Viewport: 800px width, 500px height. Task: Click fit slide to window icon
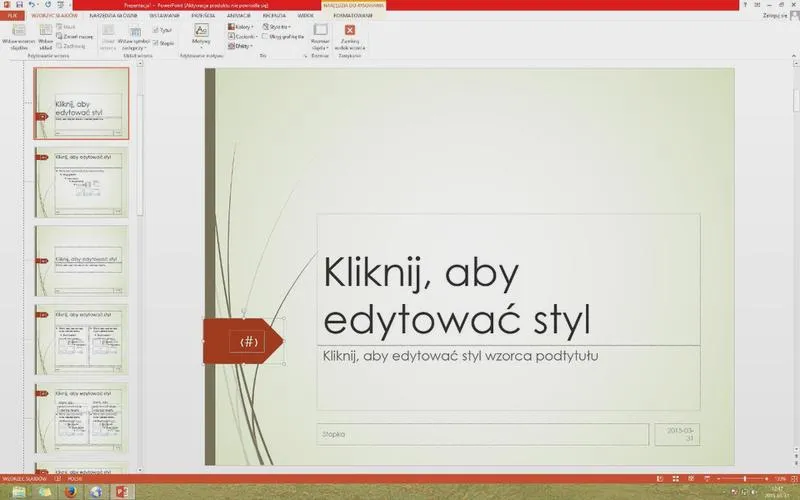click(x=794, y=479)
